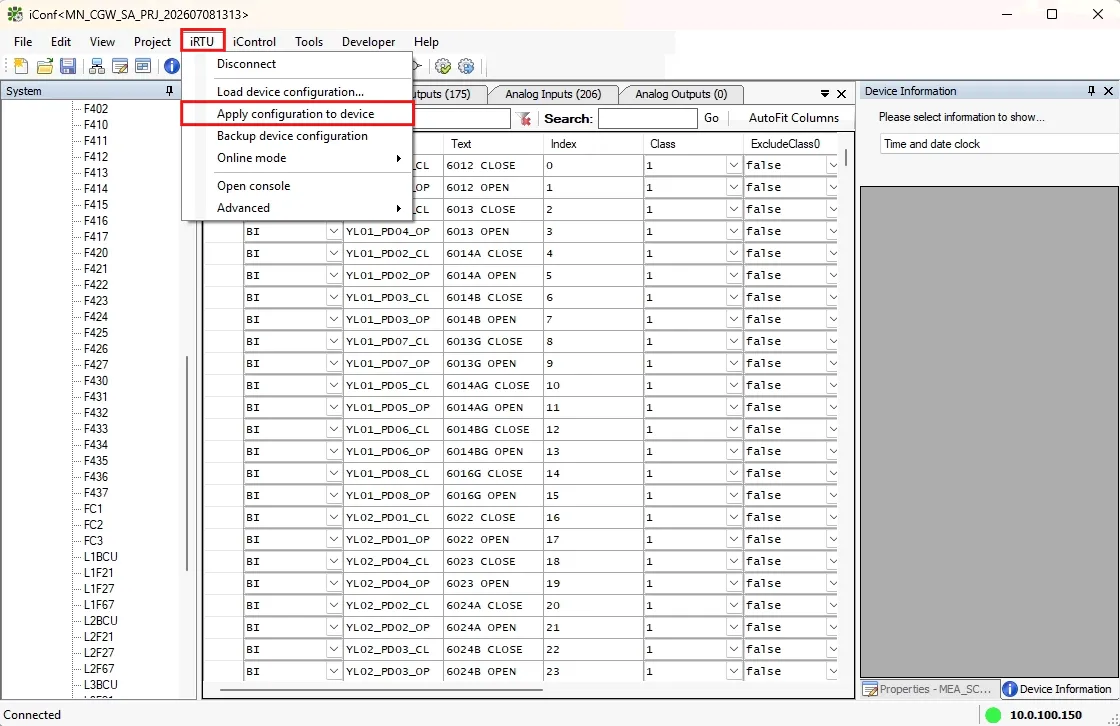Select the F410 tree node
This screenshot has height=726, width=1120.
click(96, 124)
